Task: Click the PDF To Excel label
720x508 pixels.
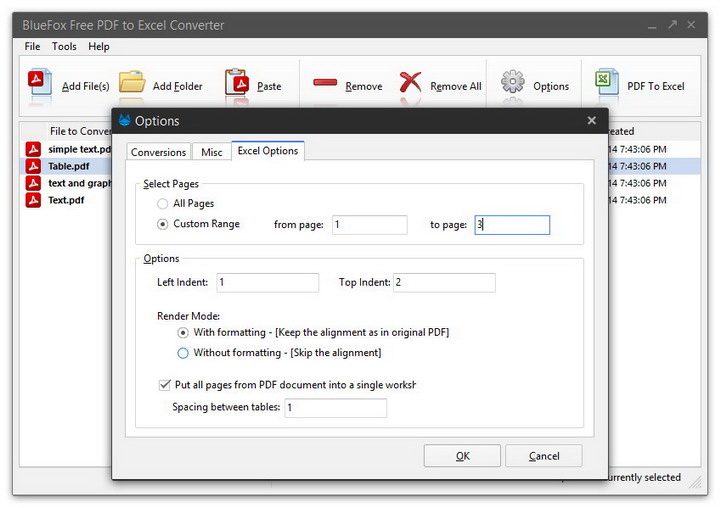Action: (x=656, y=86)
